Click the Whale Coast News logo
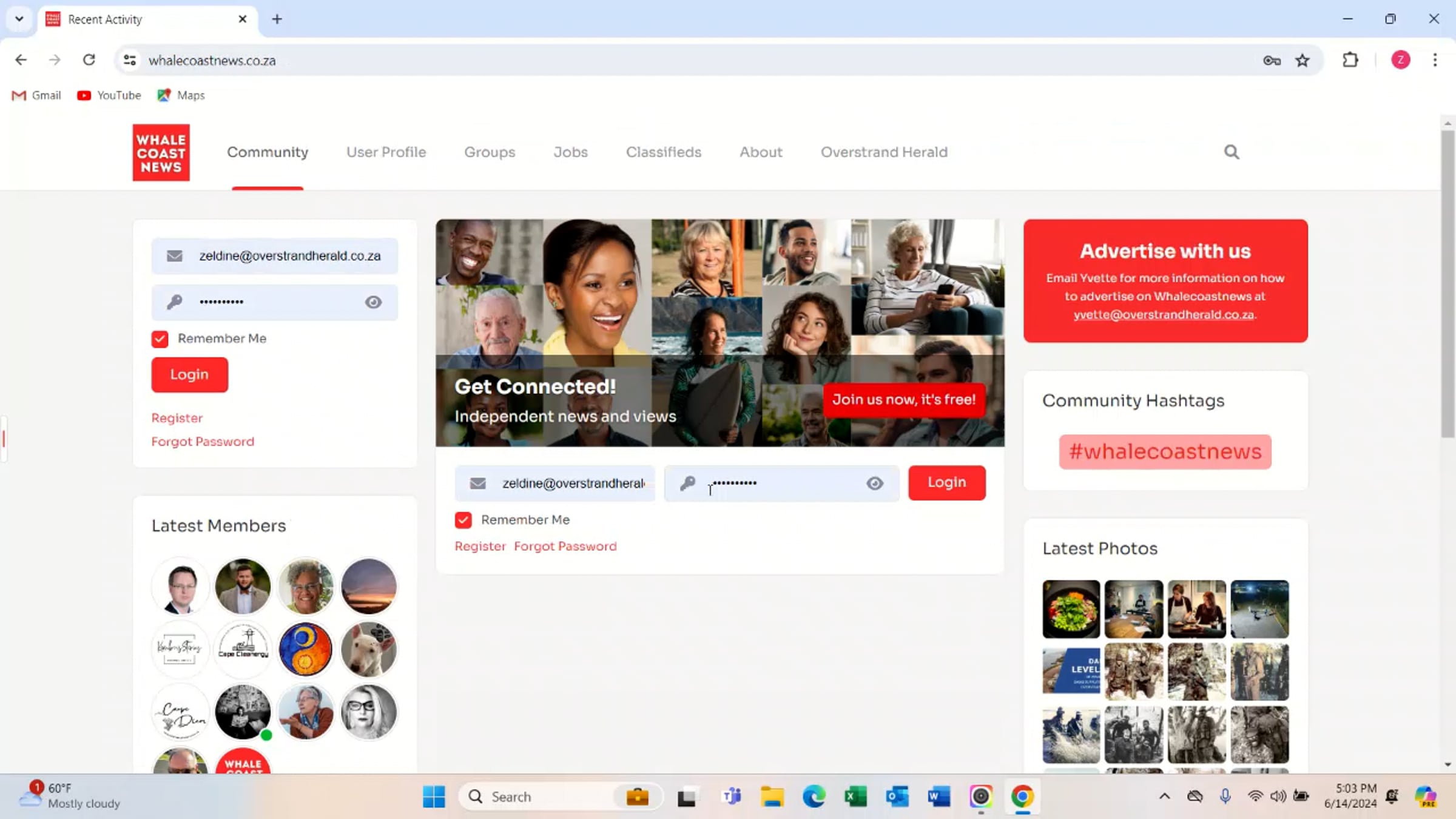 tap(161, 153)
